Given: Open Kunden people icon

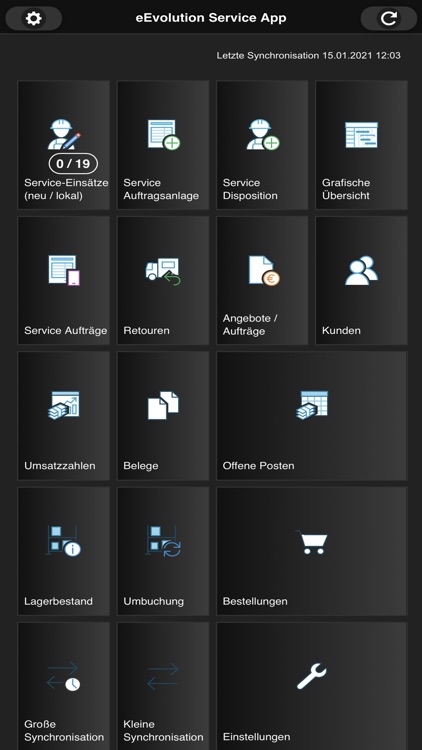Looking at the screenshot, I should pos(362,270).
